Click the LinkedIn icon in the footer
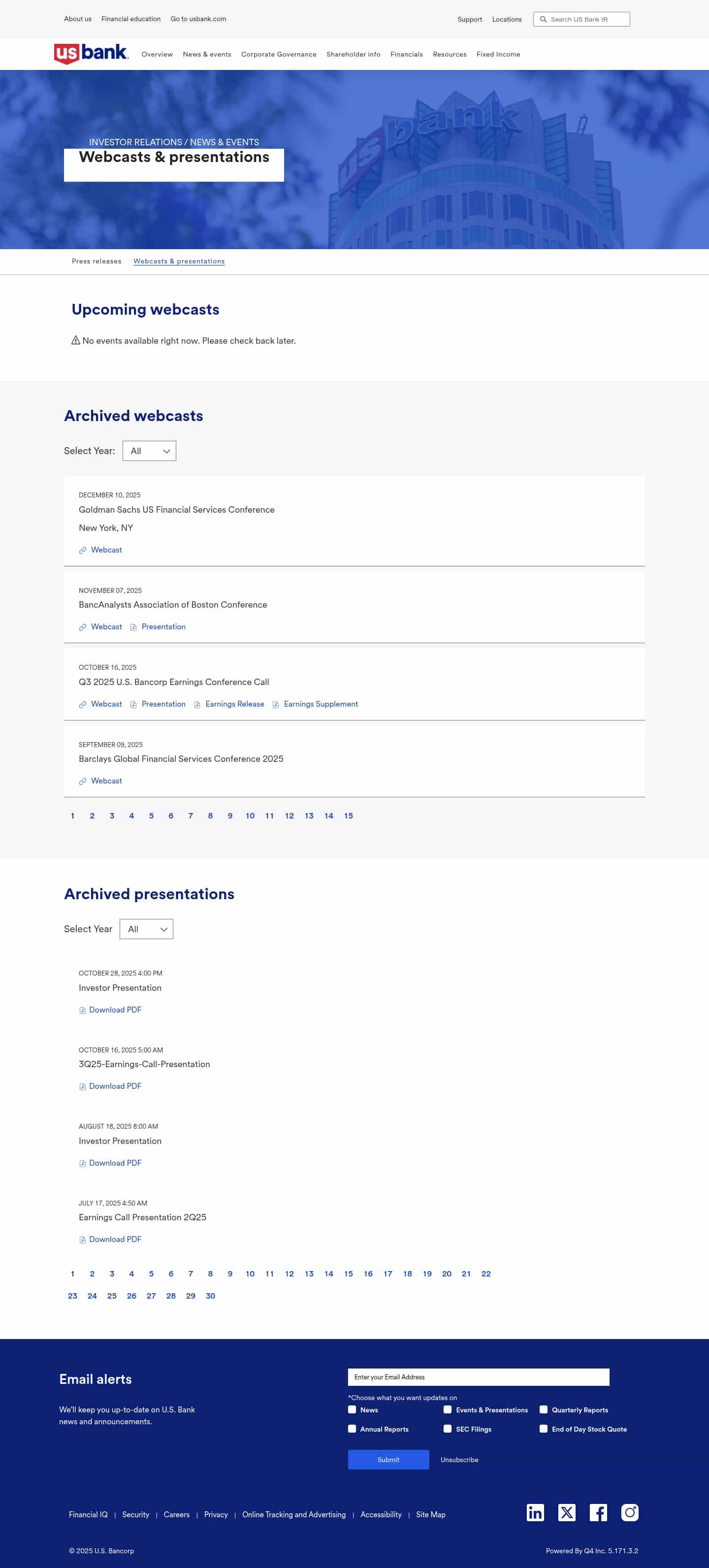The height and width of the screenshot is (1568, 709). click(x=536, y=1513)
